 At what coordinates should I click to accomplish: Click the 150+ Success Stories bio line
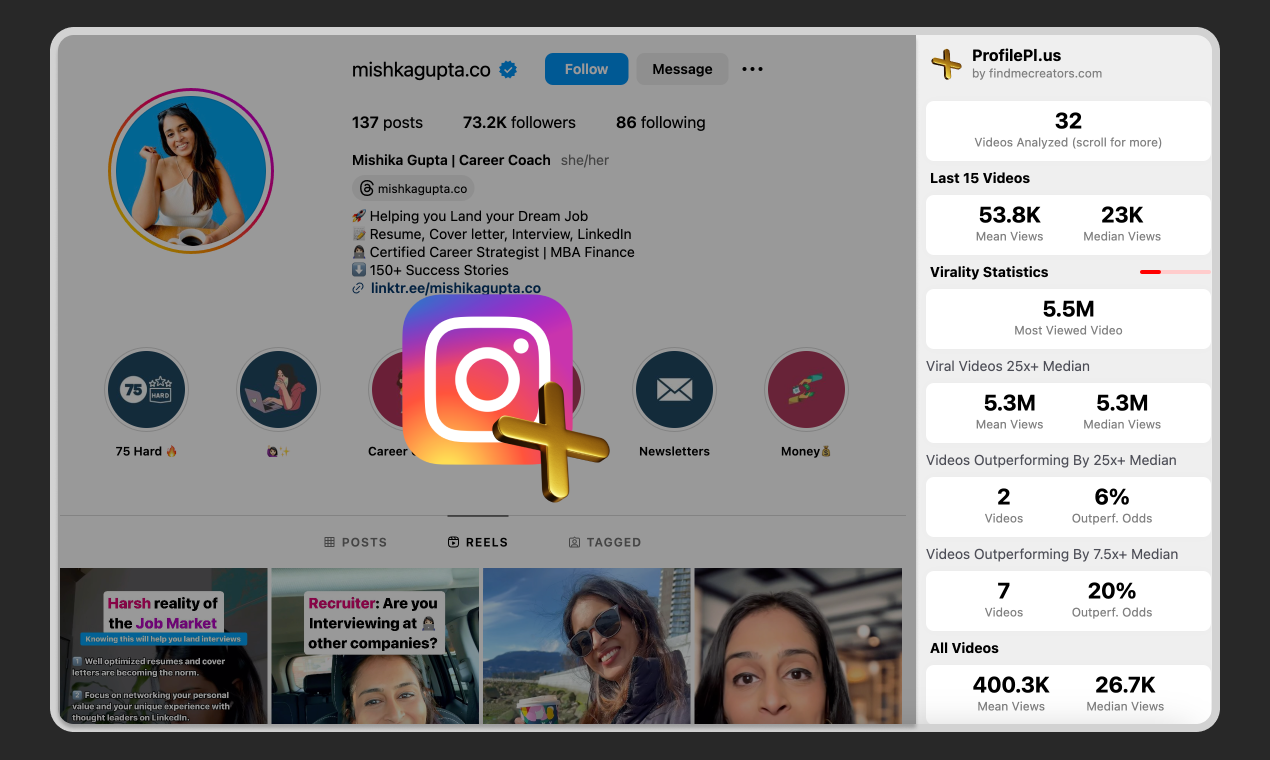click(430, 270)
